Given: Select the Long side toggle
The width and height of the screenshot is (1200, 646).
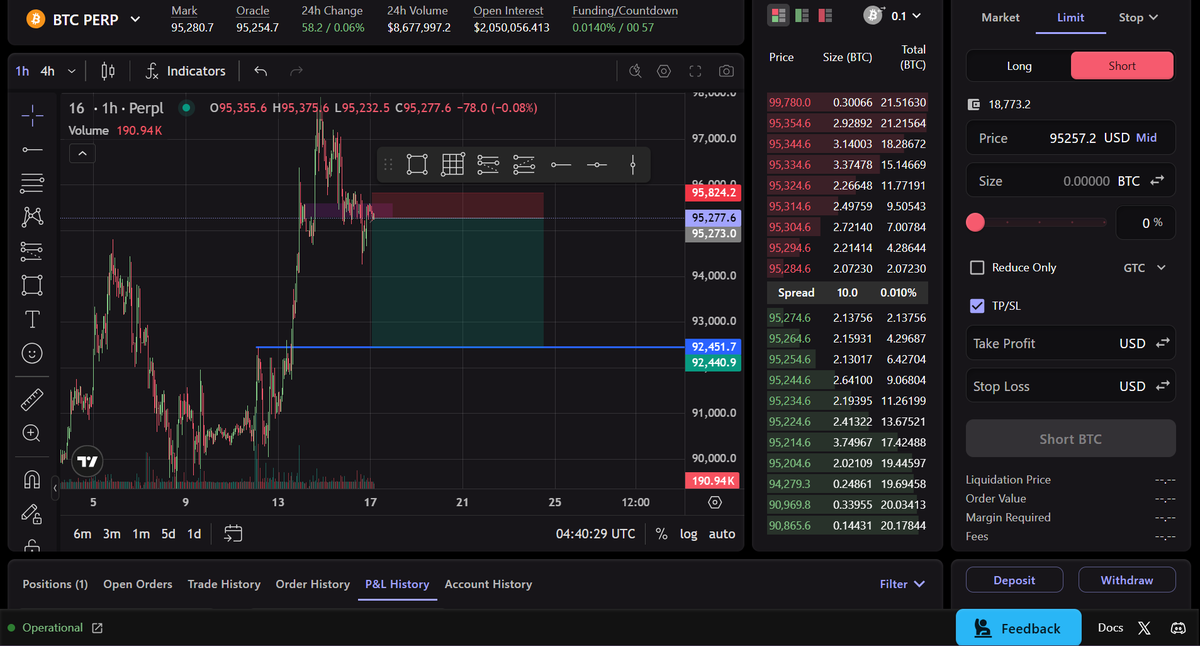Looking at the screenshot, I should [1018, 66].
